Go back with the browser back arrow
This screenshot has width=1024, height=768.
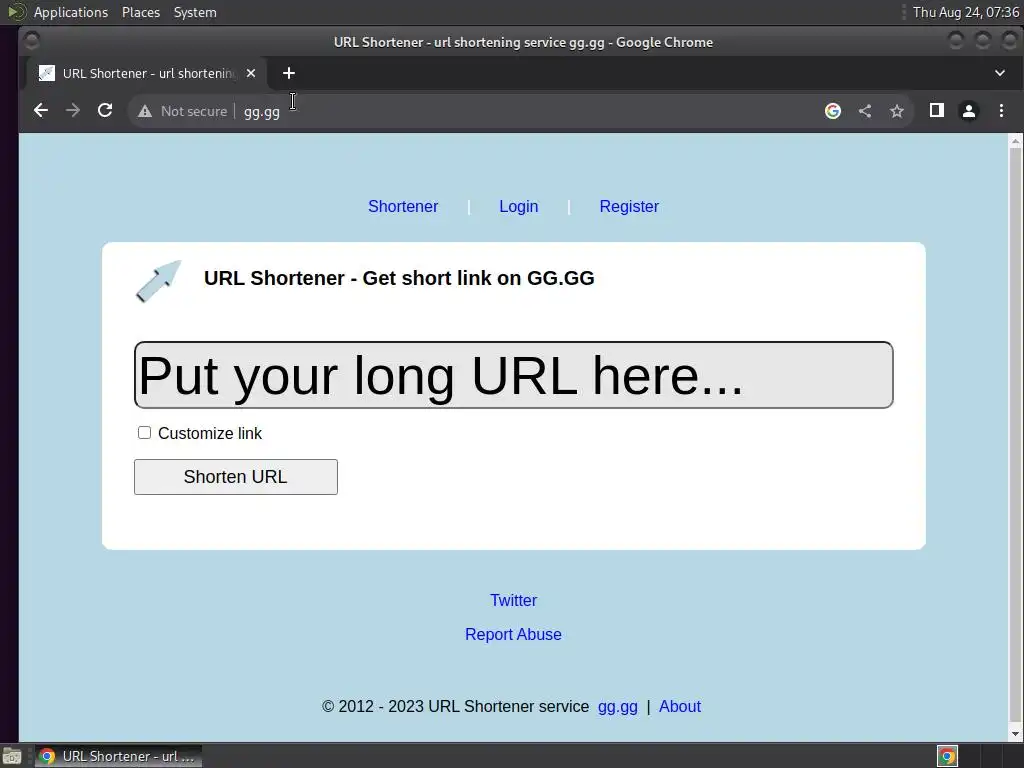click(x=40, y=110)
